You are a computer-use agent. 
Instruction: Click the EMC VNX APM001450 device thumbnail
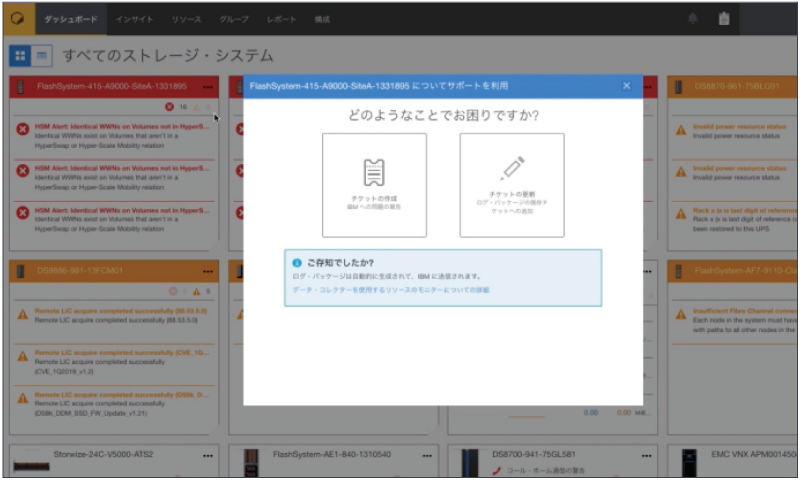689,462
